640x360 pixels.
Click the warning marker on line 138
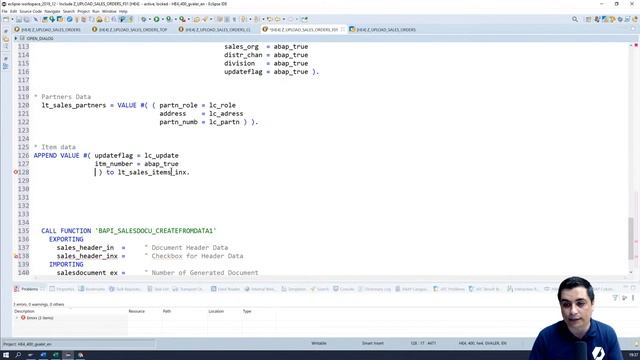click(x=16, y=256)
